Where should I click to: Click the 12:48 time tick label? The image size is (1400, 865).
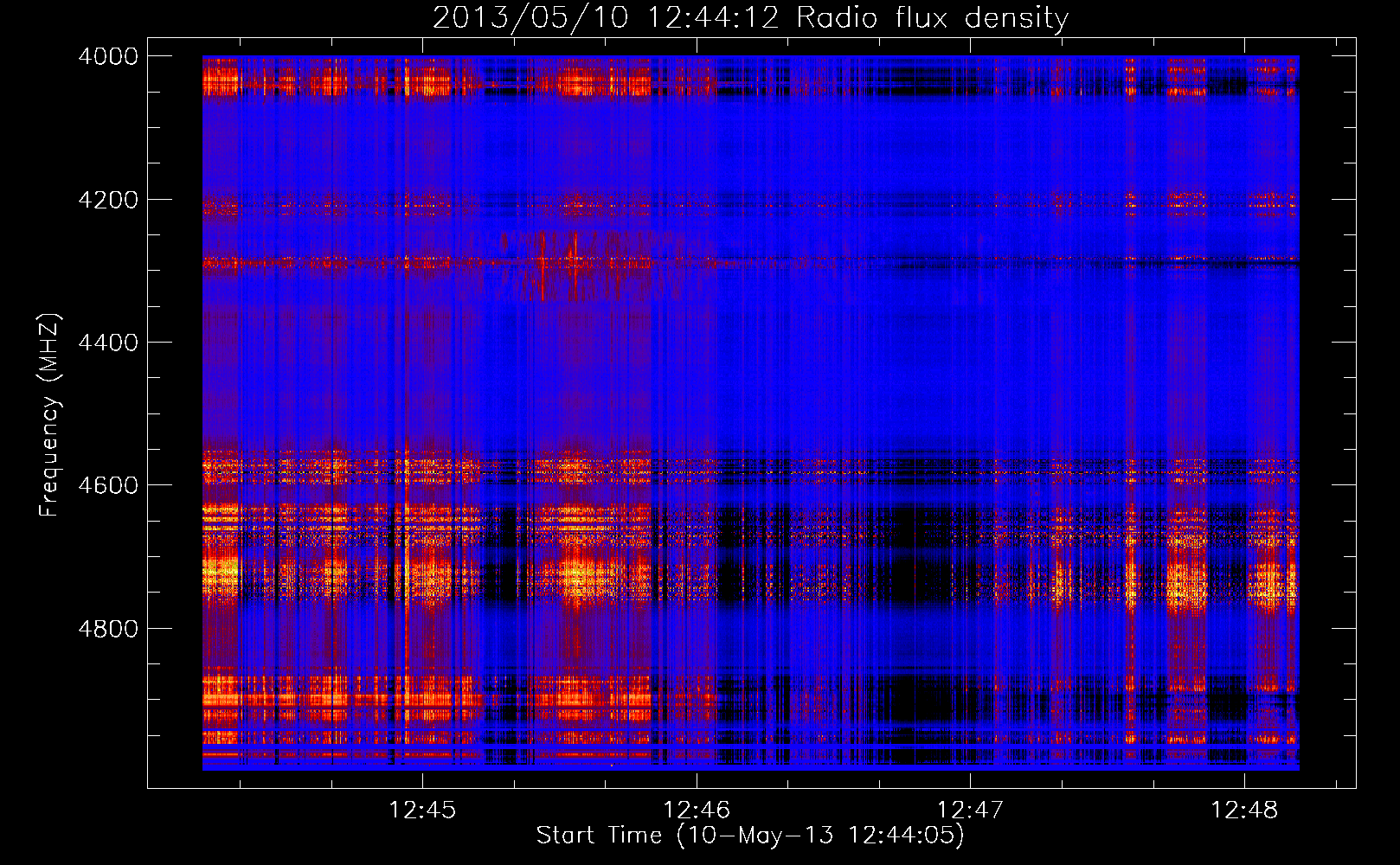(1244, 810)
